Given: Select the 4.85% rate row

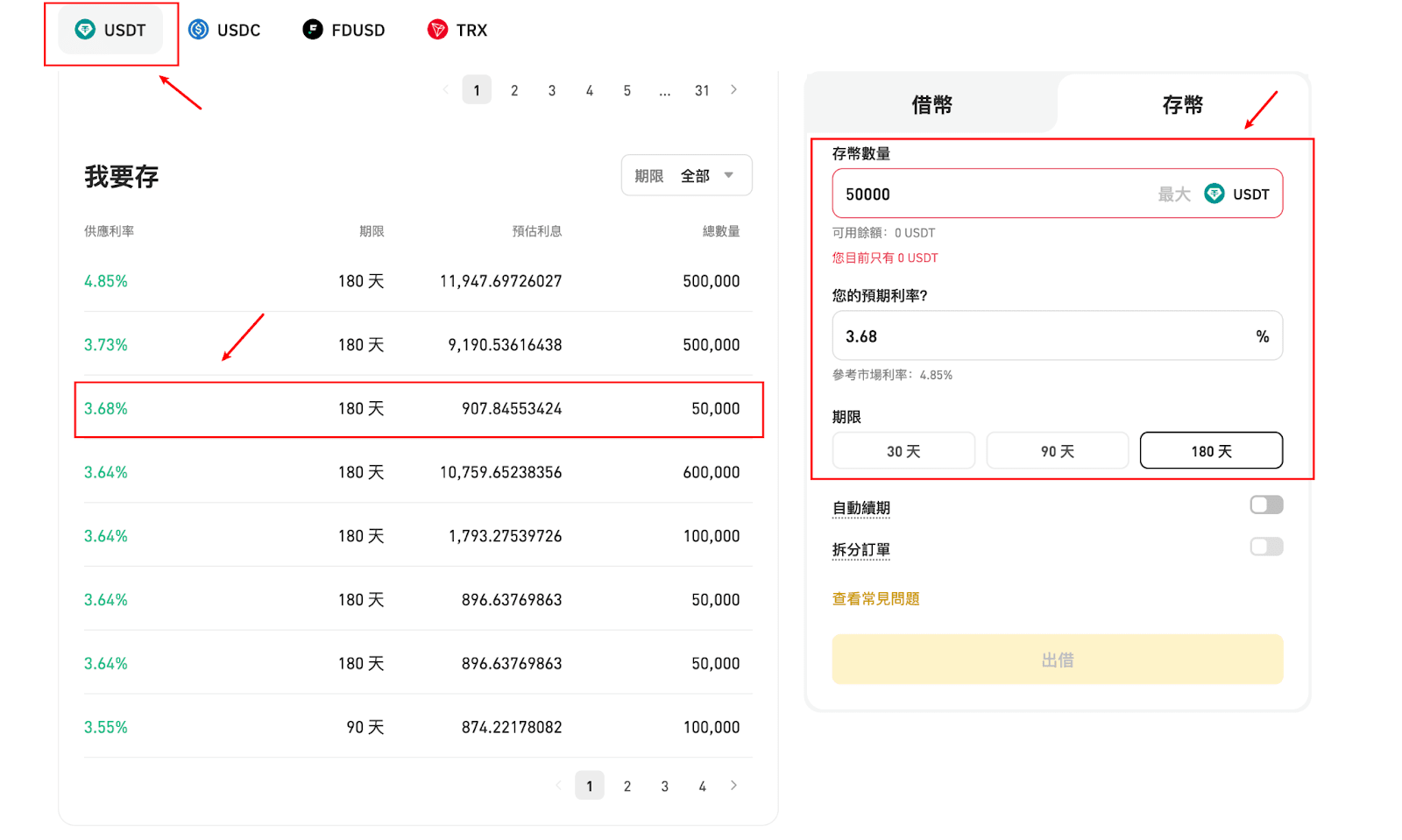Looking at the screenshot, I should (418, 281).
